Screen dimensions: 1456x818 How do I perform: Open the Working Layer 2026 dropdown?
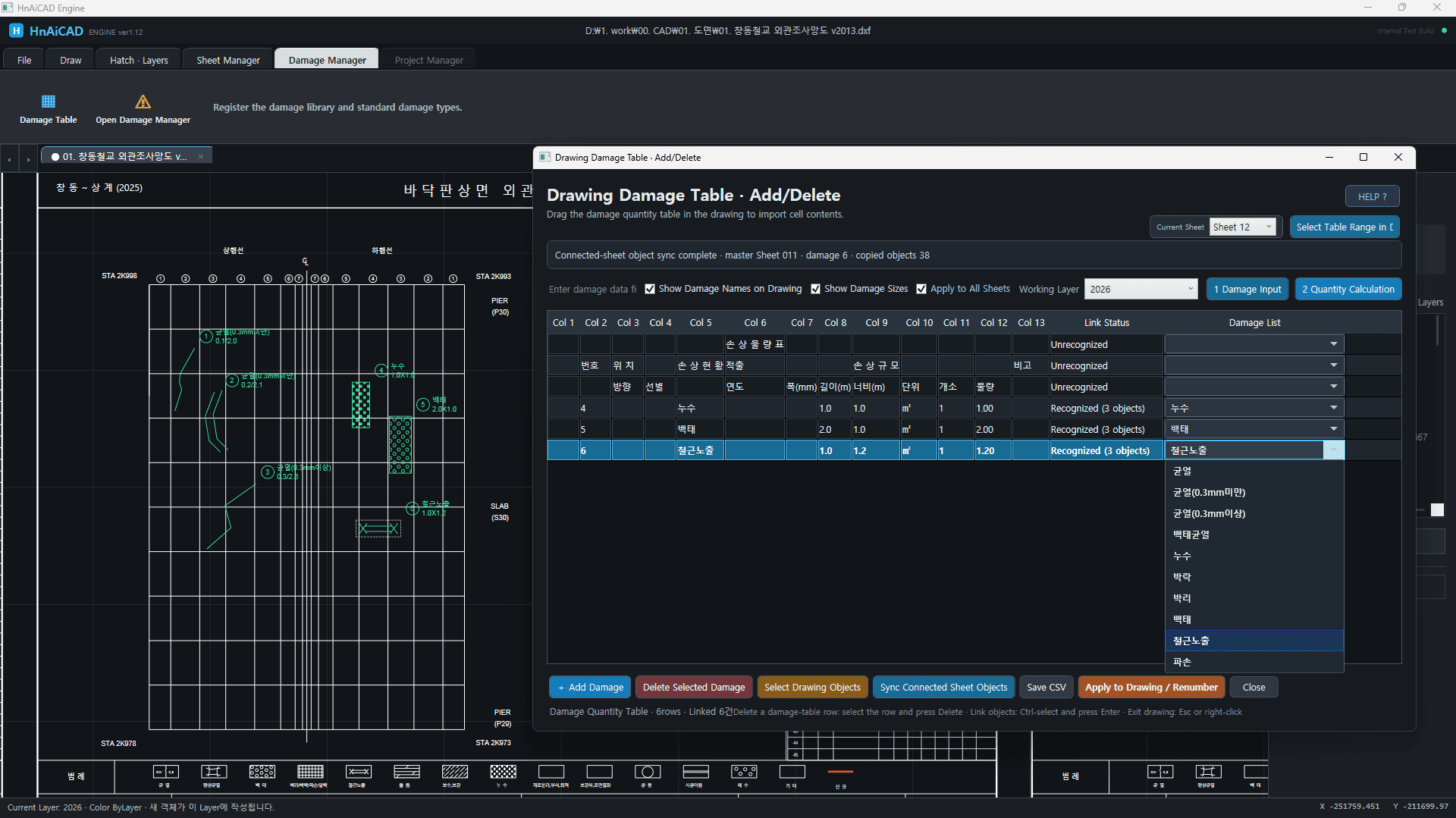[1141, 289]
